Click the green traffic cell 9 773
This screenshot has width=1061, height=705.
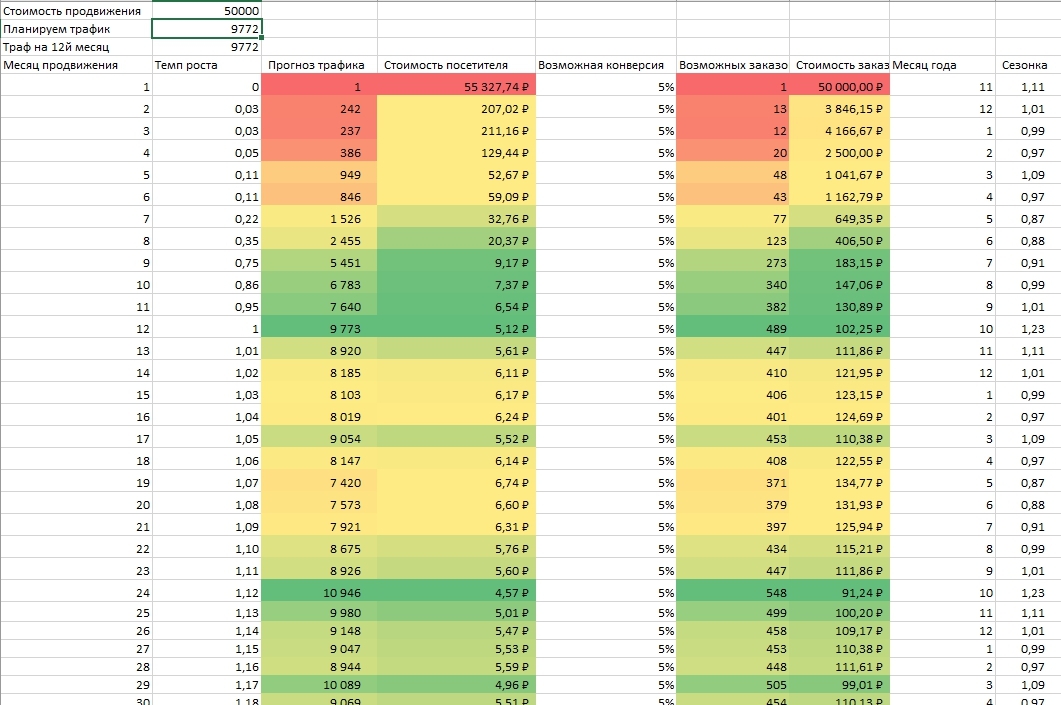point(319,329)
